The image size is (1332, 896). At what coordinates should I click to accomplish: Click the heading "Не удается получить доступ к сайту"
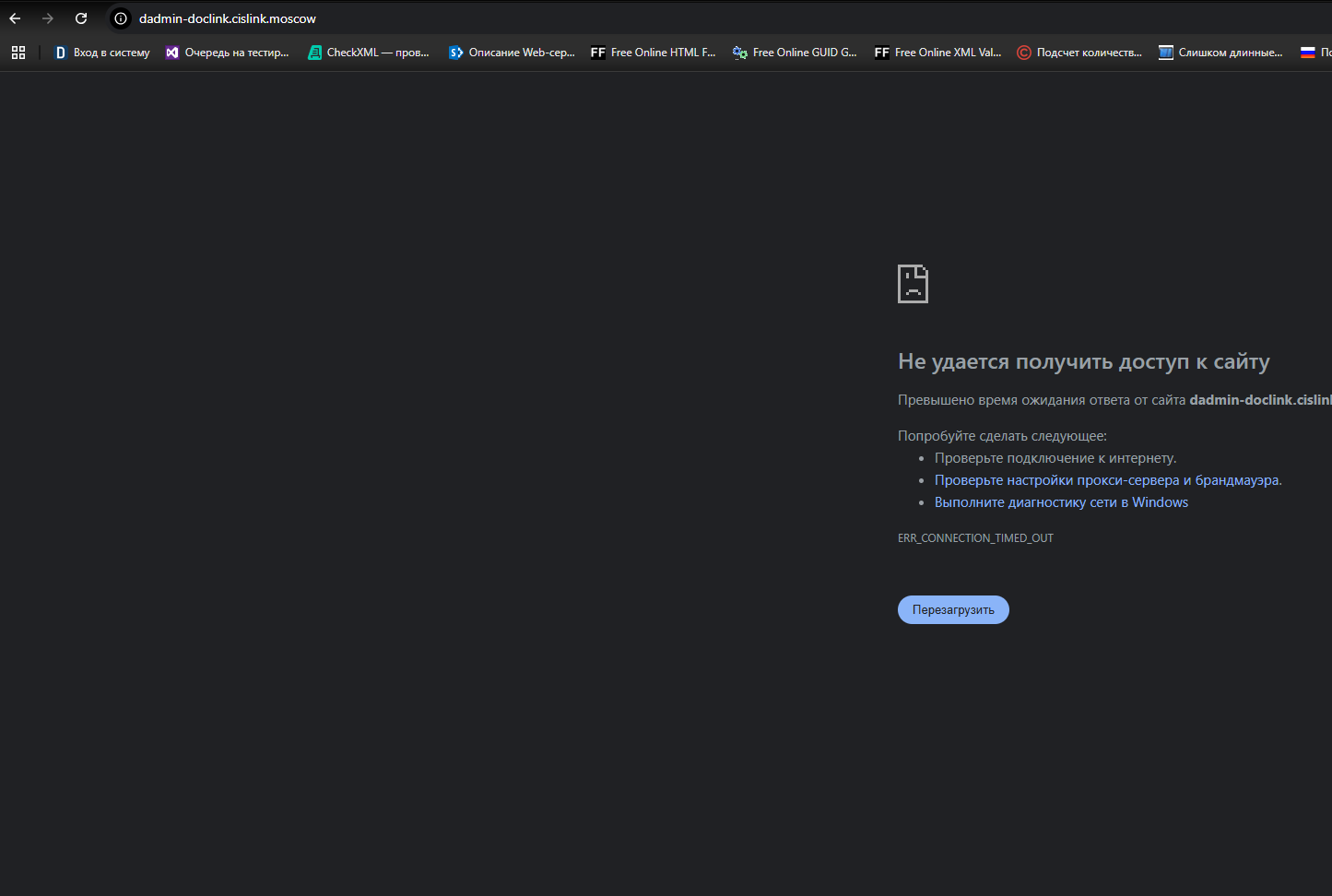coord(1084,361)
